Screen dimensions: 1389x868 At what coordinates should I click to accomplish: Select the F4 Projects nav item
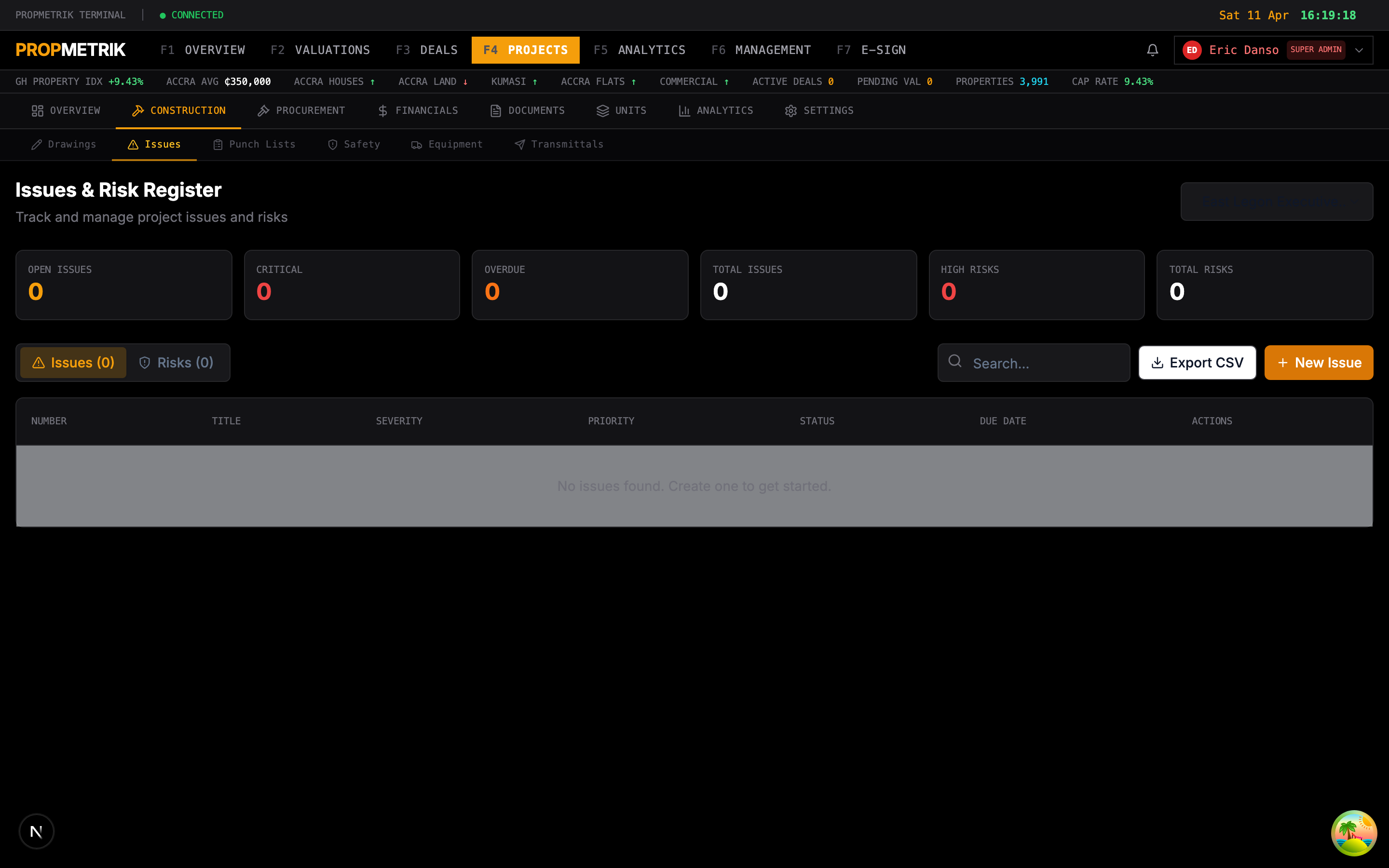point(525,50)
